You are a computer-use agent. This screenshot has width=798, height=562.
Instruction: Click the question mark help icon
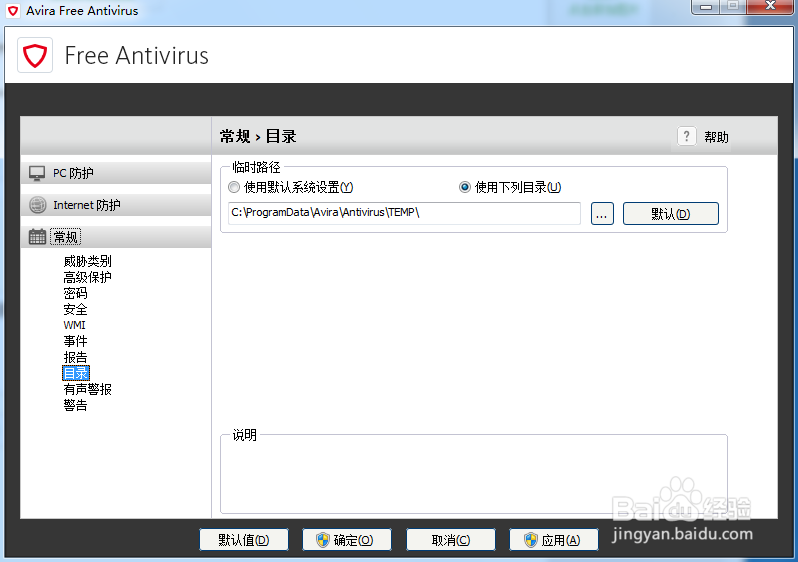(x=687, y=136)
